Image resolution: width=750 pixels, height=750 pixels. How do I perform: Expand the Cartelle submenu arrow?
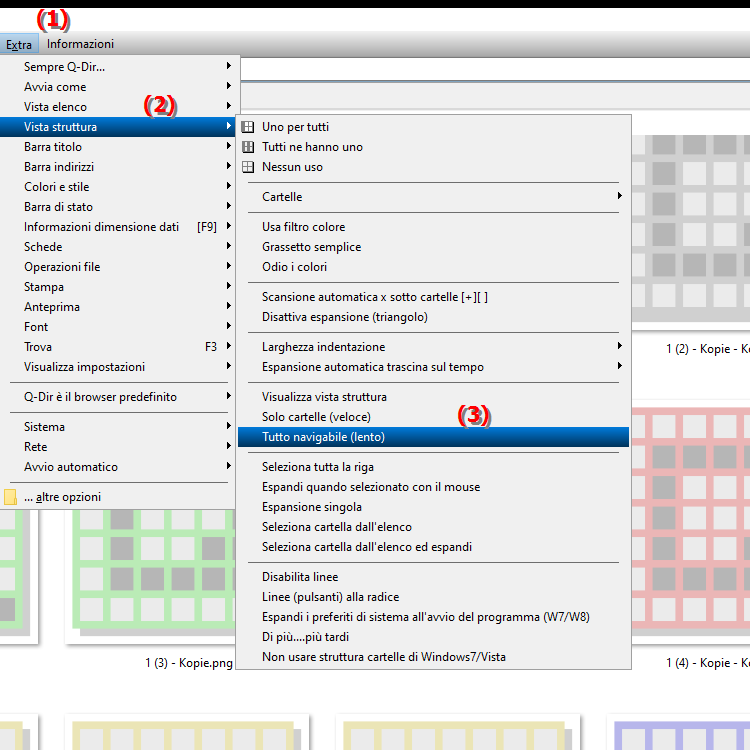(619, 196)
